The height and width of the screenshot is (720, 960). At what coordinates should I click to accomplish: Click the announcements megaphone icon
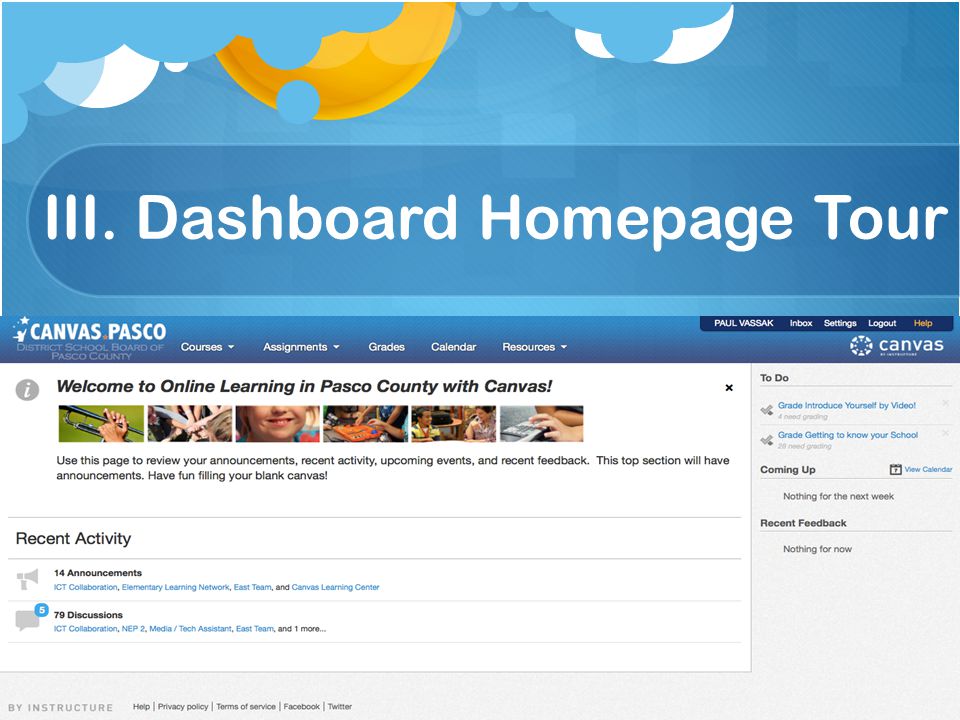coord(28,579)
